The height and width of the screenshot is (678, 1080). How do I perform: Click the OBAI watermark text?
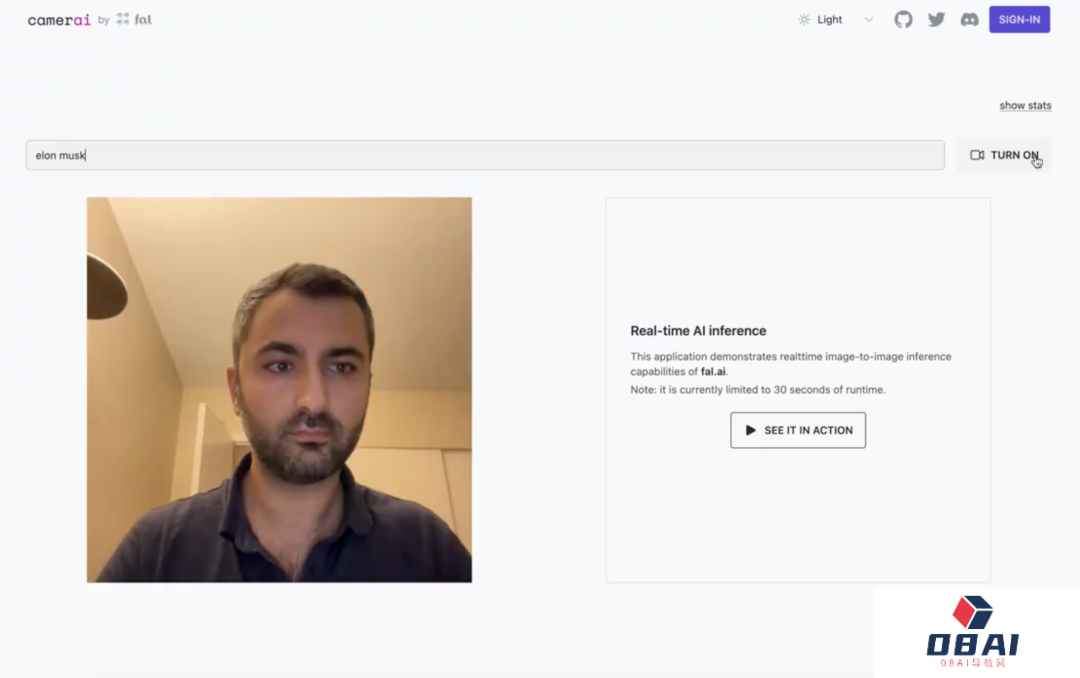[972, 645]
